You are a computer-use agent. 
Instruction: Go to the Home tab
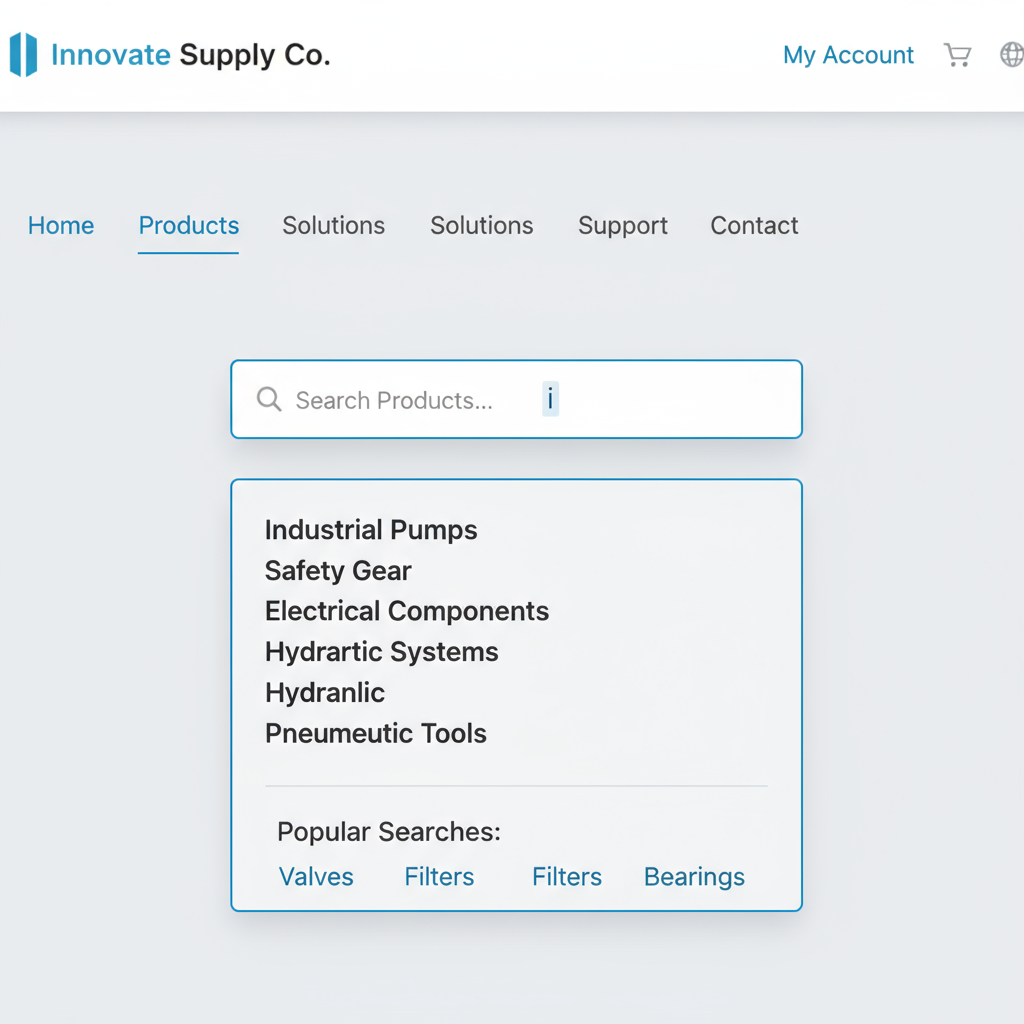tap(61, 226)
